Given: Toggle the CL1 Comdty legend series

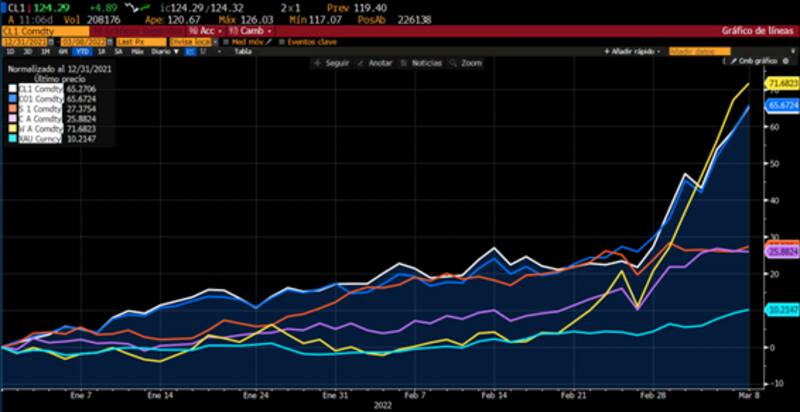Looking at the screenshot, I should click(11, 88).
